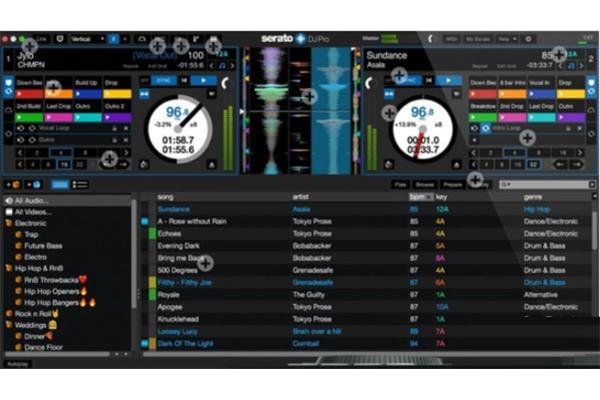The image size is (600, 400).
Task: Add a new smart crate
Action: point(33,184)
